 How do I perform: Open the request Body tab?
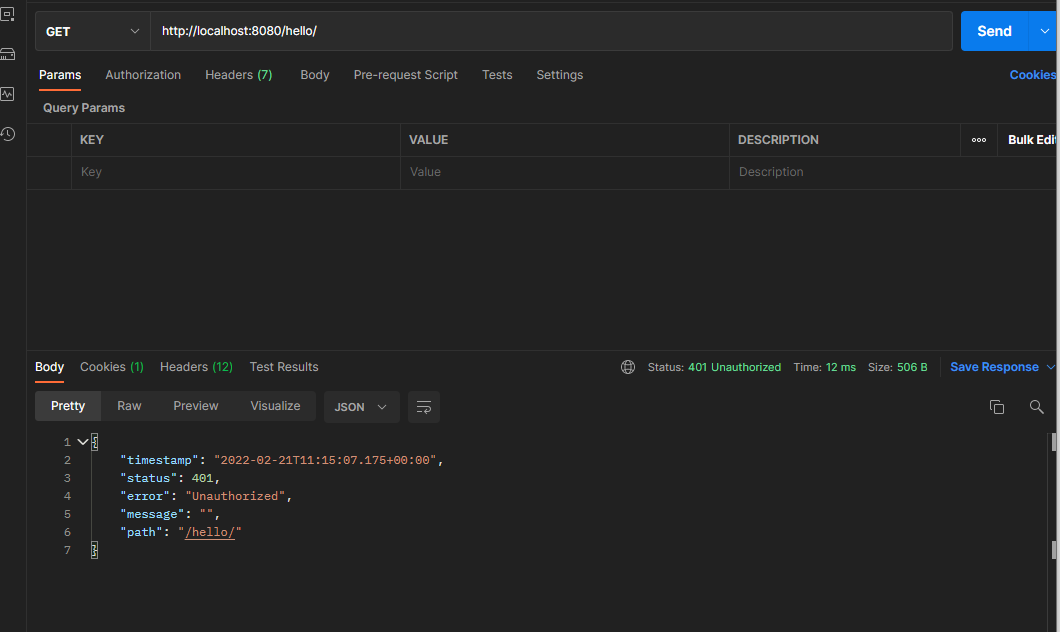point(315,75)
